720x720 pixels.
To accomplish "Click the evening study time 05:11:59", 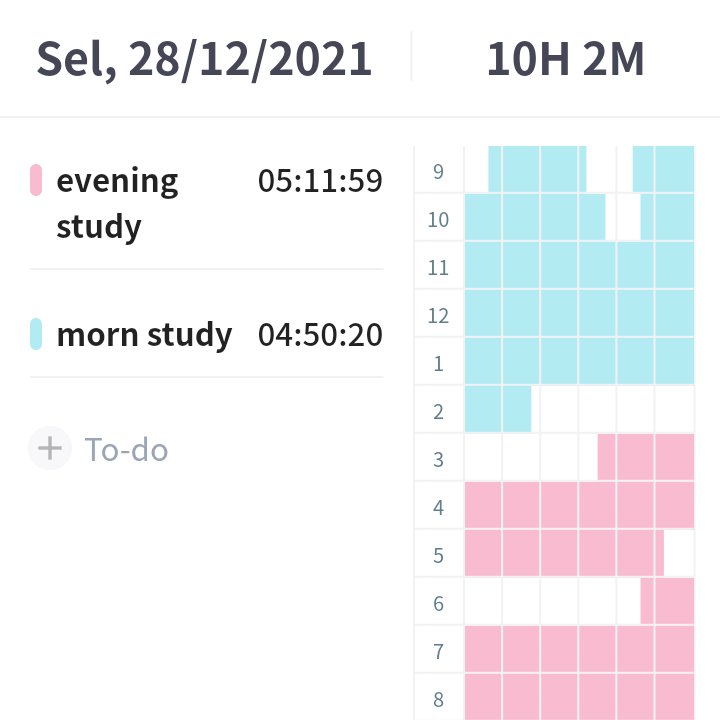I will (320, 180).
